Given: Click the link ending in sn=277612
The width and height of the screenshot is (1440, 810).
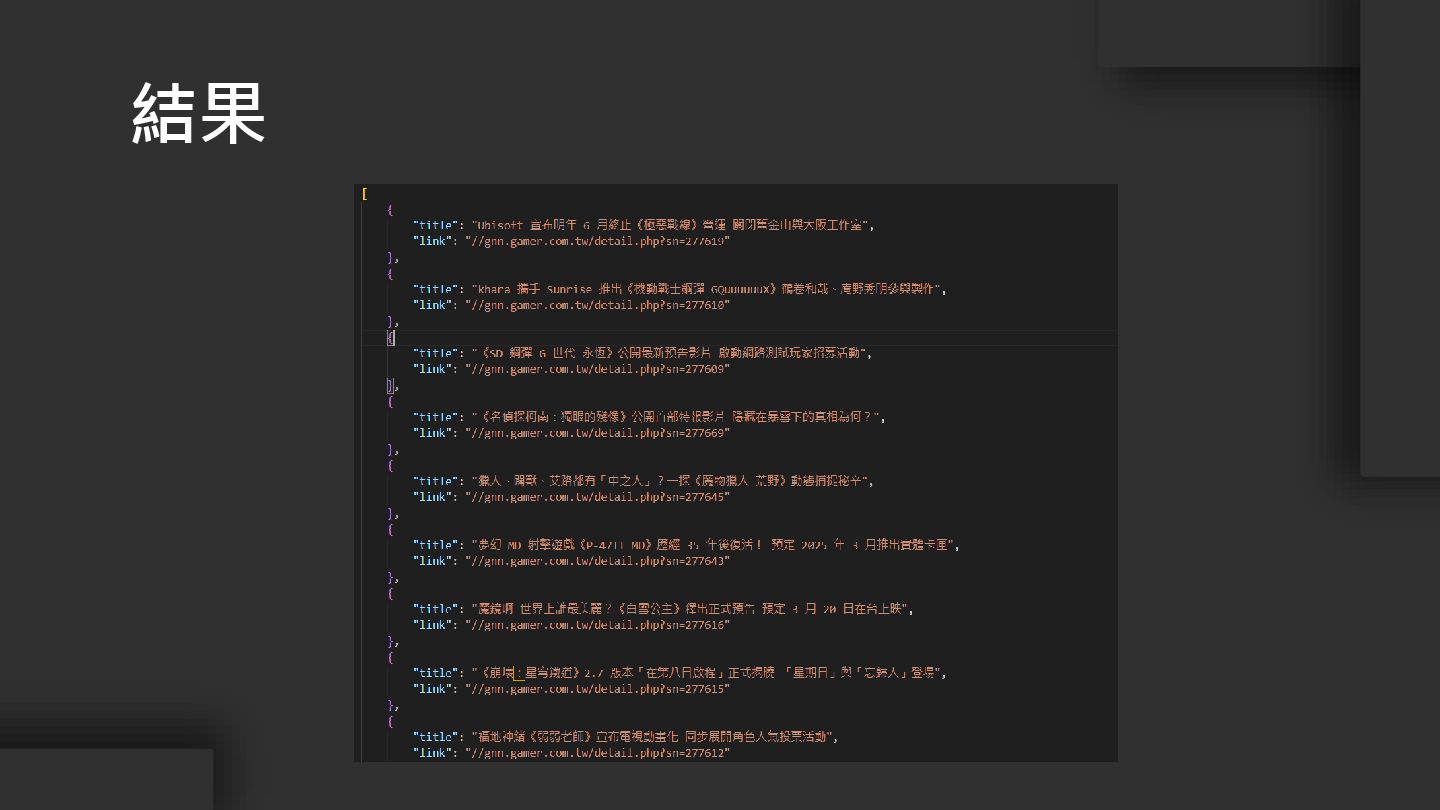Looking at the screenshot, I should click(571, 753).
